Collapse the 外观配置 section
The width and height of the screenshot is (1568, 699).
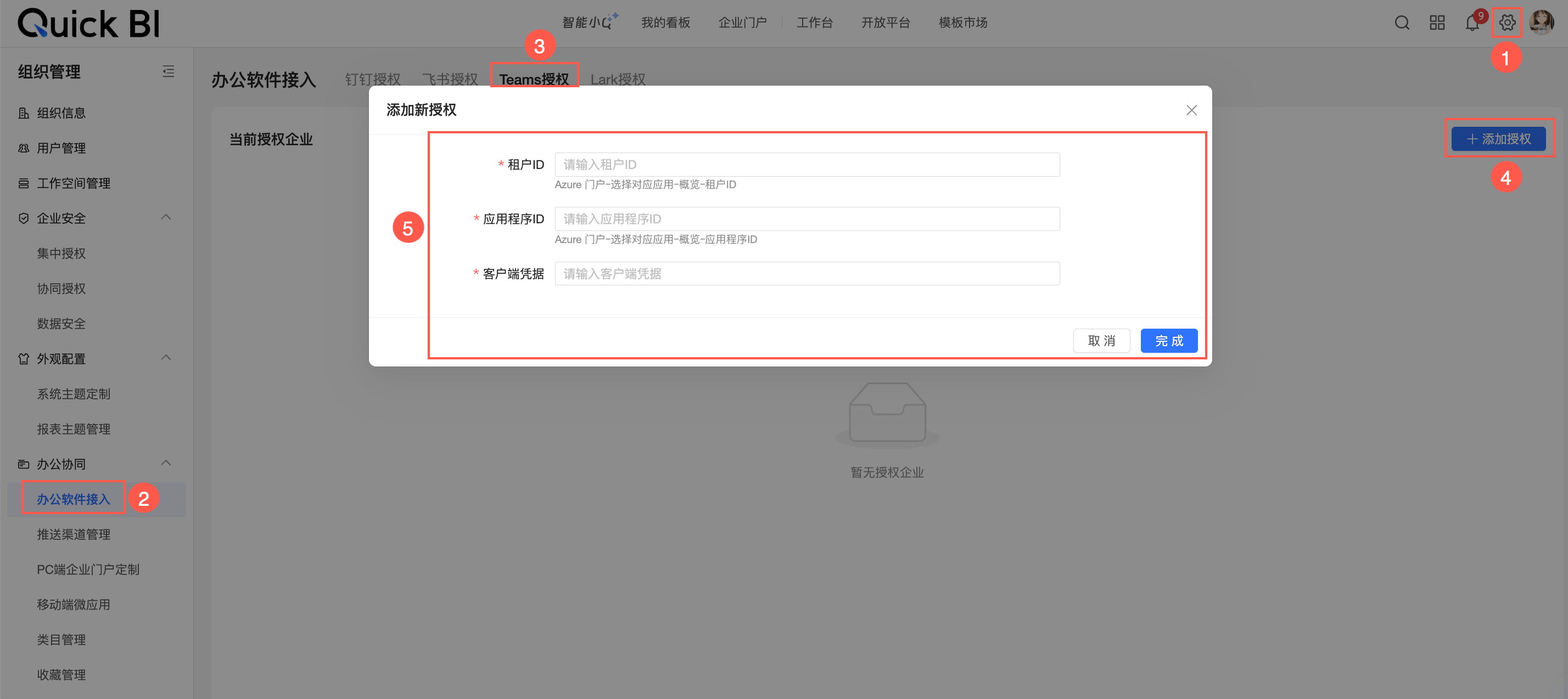point(166,358)
